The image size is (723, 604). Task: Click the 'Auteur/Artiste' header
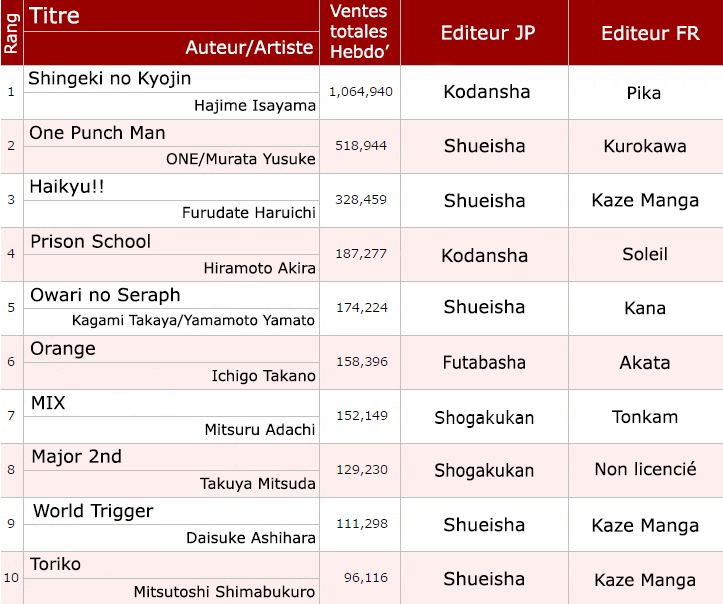pos(249,47)
